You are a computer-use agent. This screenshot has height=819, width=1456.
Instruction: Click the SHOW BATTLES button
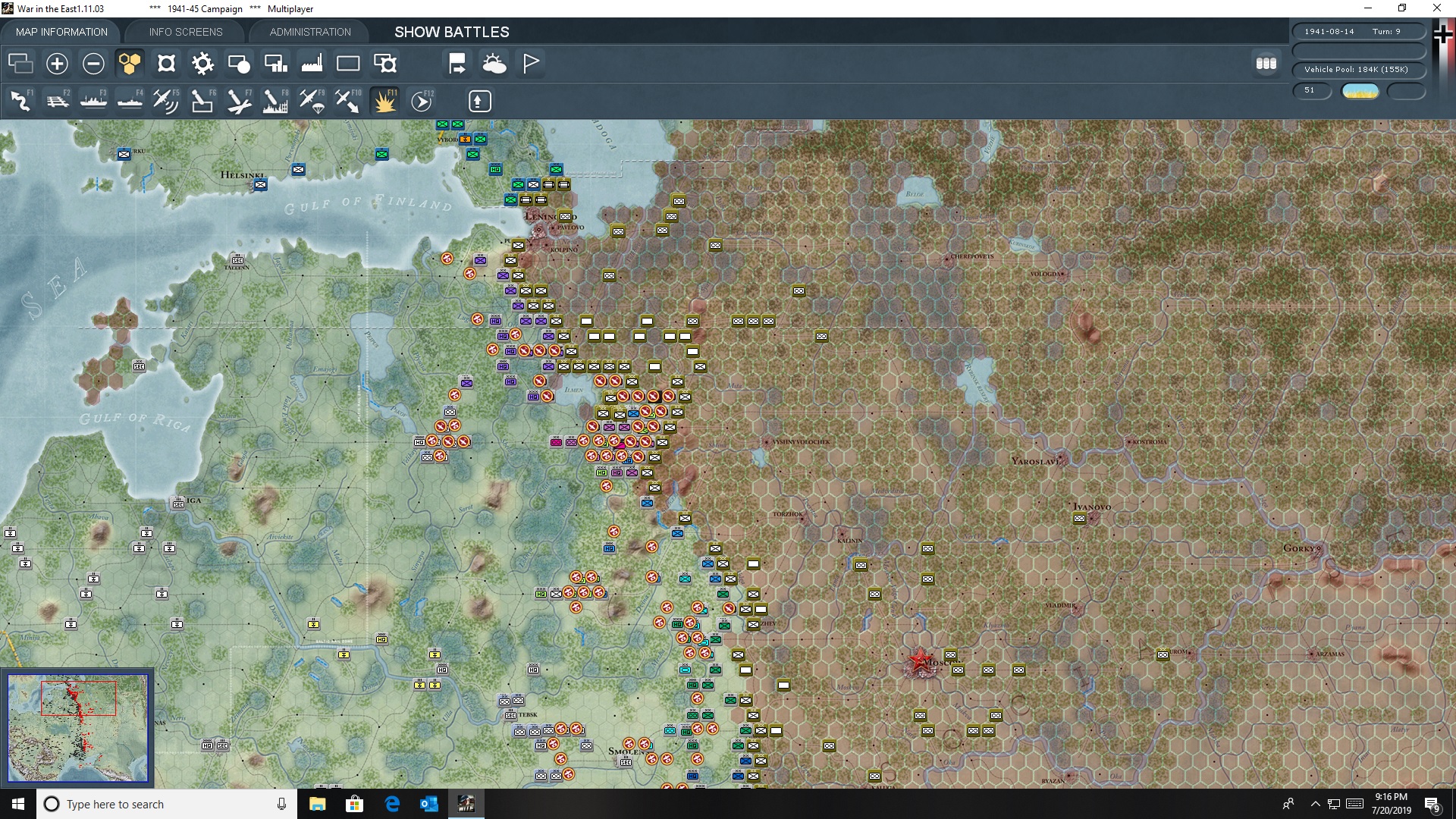click(x=450, y=32)
